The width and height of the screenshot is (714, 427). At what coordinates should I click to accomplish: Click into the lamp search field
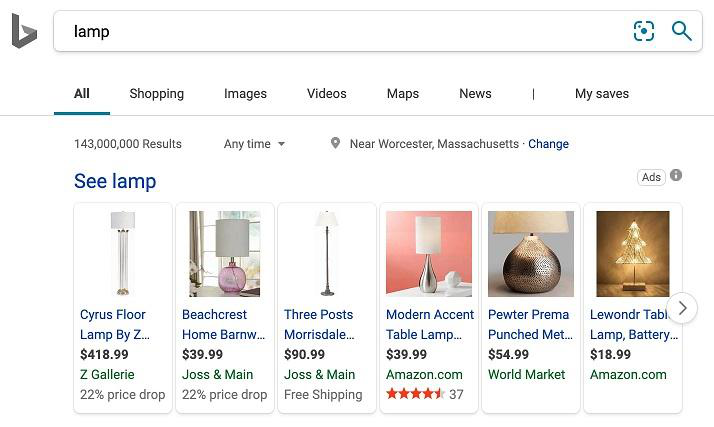coord(340,31)
